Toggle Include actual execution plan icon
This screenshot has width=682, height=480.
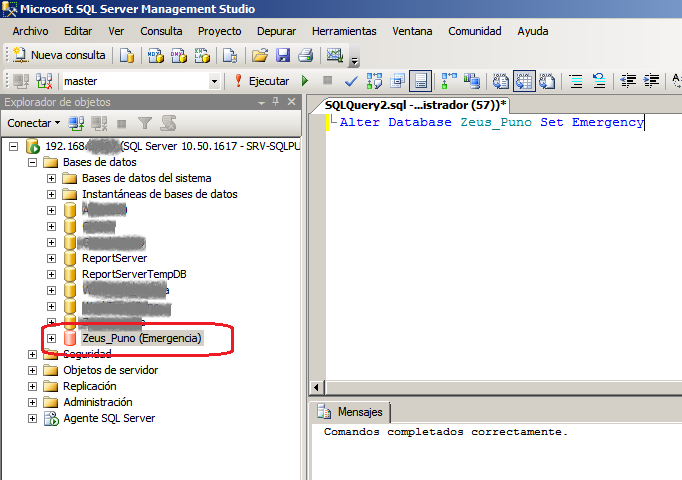point(448,81)
